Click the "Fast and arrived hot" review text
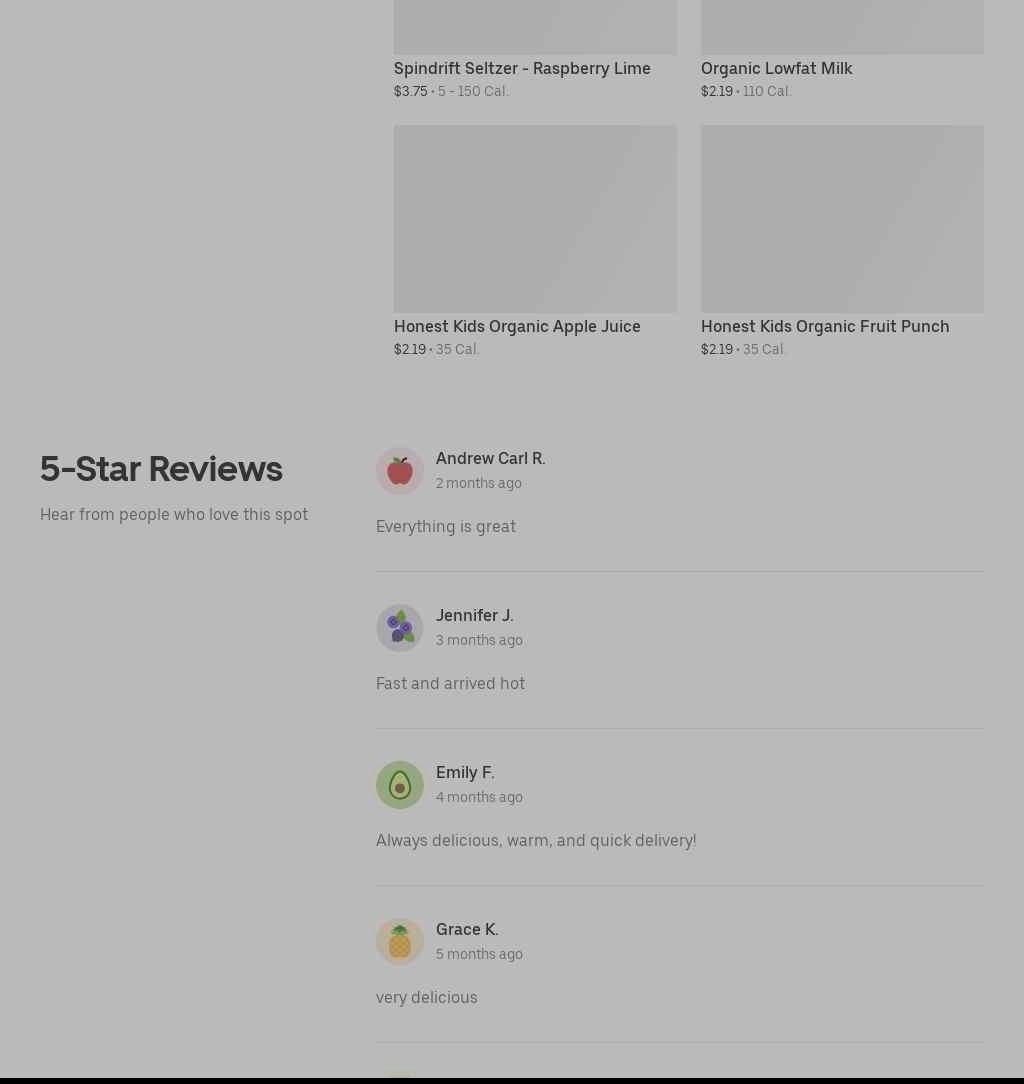1024x1084 pixels. tap(450, 684)
